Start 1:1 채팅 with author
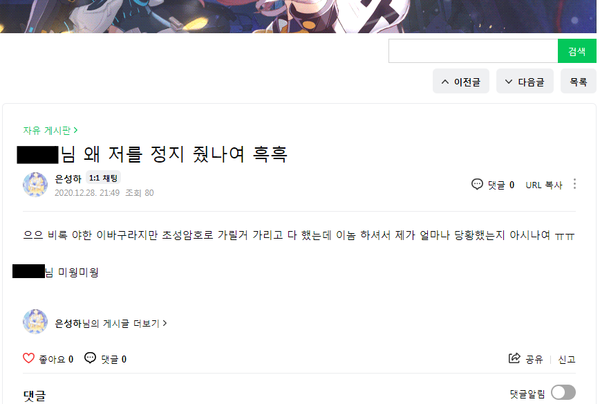600x404 pixels. [103, 178]
